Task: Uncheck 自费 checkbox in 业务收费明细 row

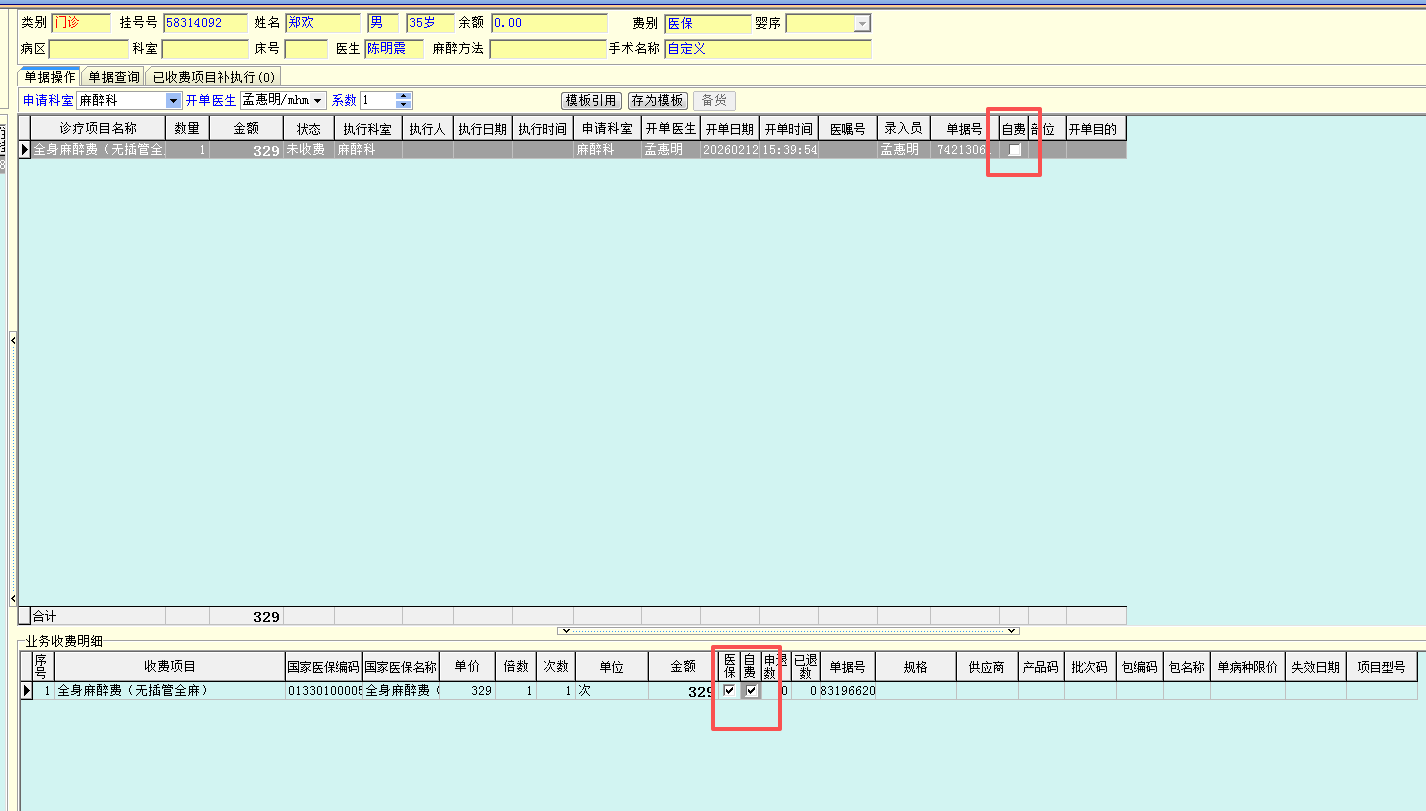Action: click(751, 691)
